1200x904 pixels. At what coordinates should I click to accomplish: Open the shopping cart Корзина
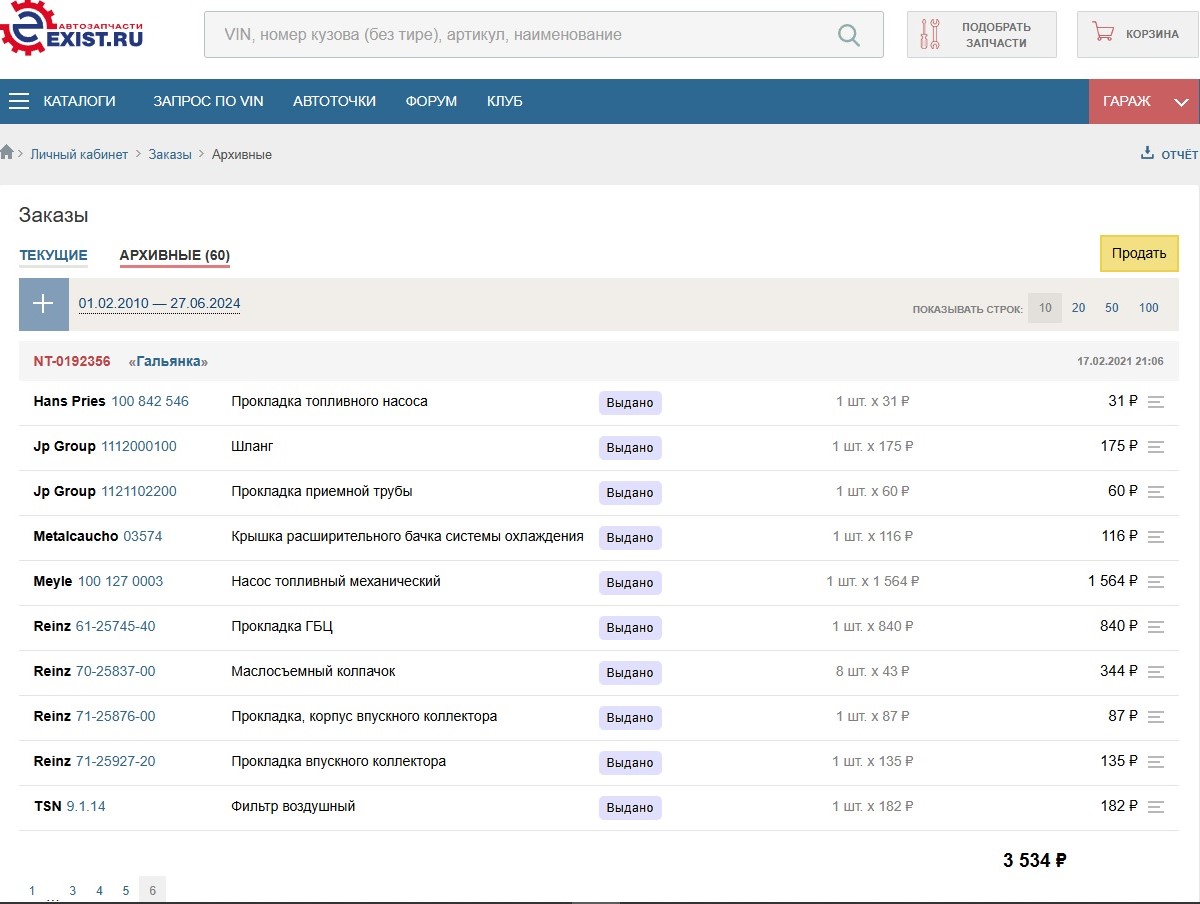pyautogui.click(x=1137, y=34)
